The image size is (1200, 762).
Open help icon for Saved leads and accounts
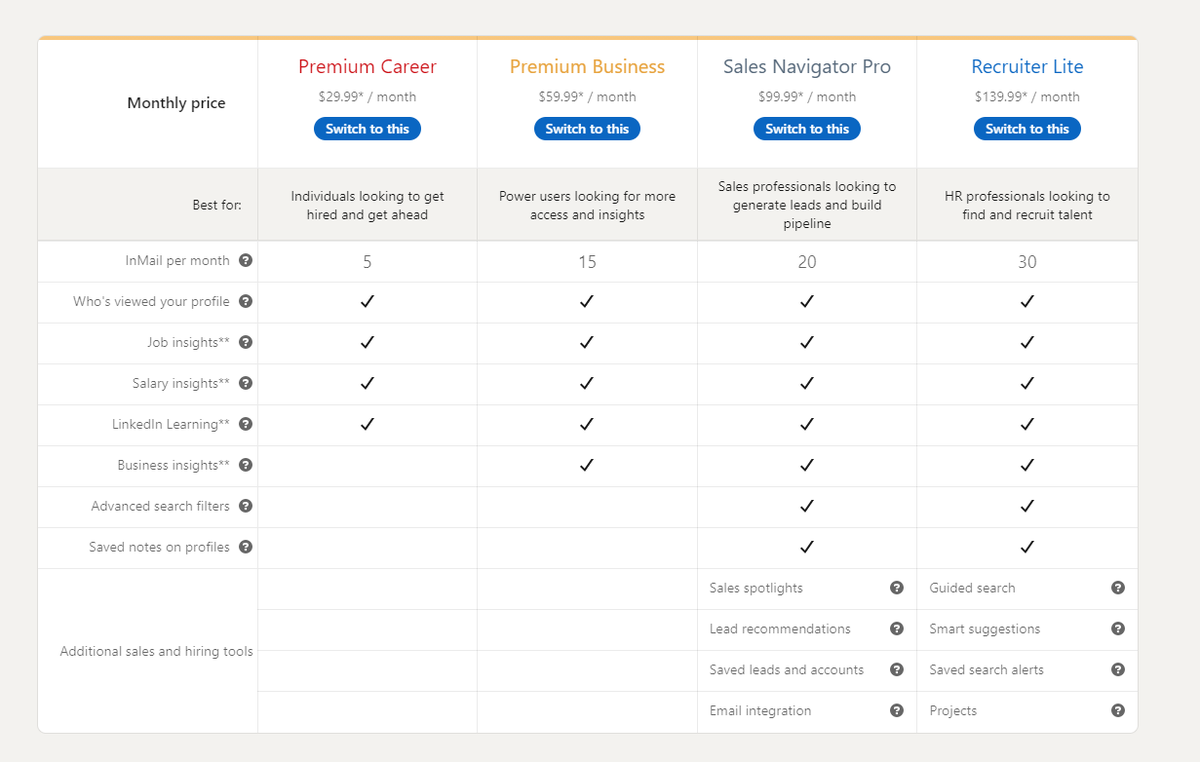pos(897,670)
